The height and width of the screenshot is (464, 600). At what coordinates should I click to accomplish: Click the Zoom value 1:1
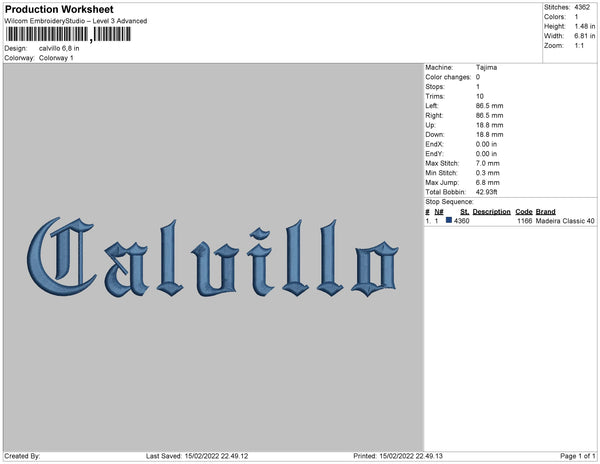pyautogui.click(x=579, y=46)
